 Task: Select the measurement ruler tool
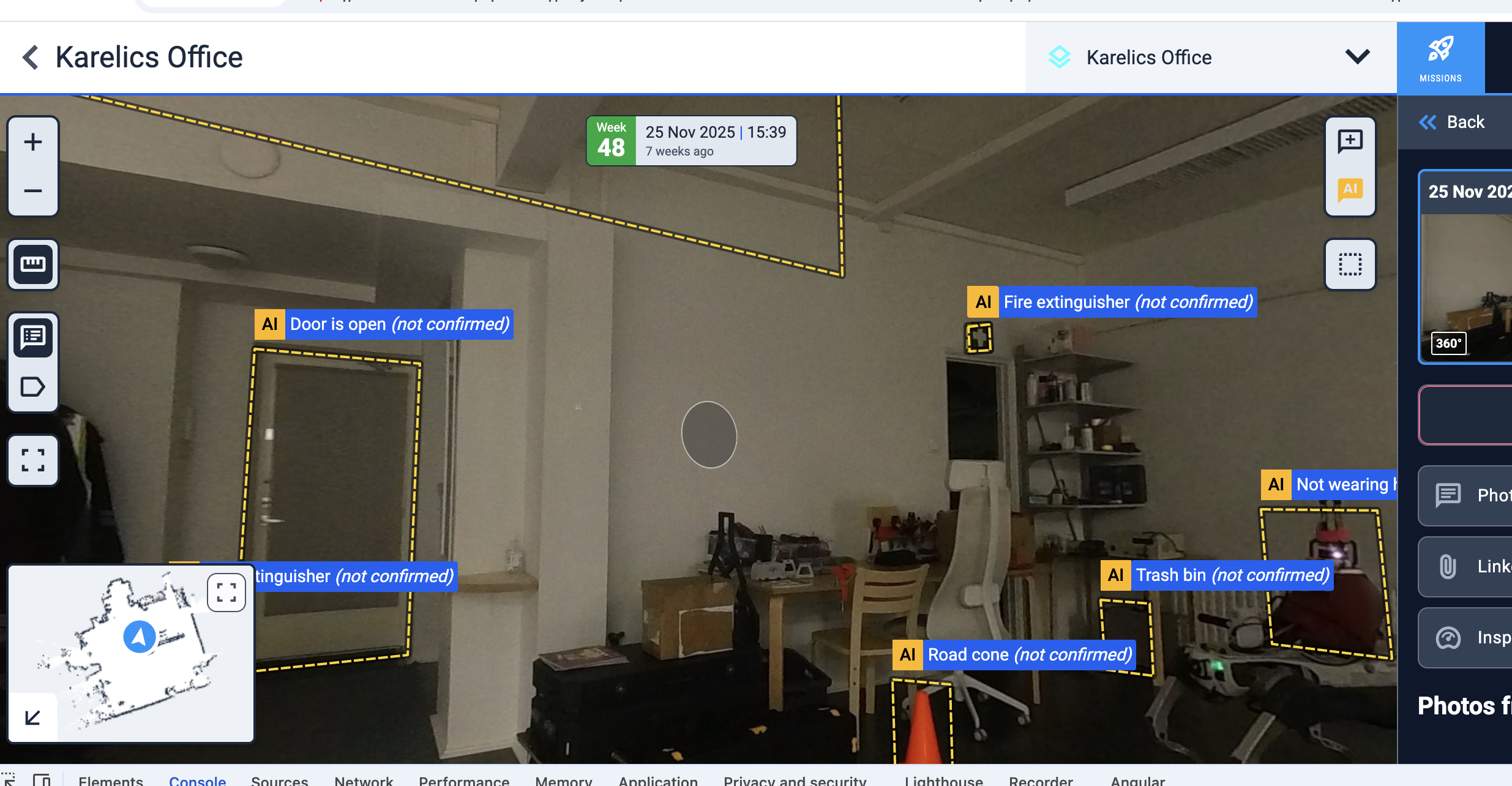click(33, 264)
